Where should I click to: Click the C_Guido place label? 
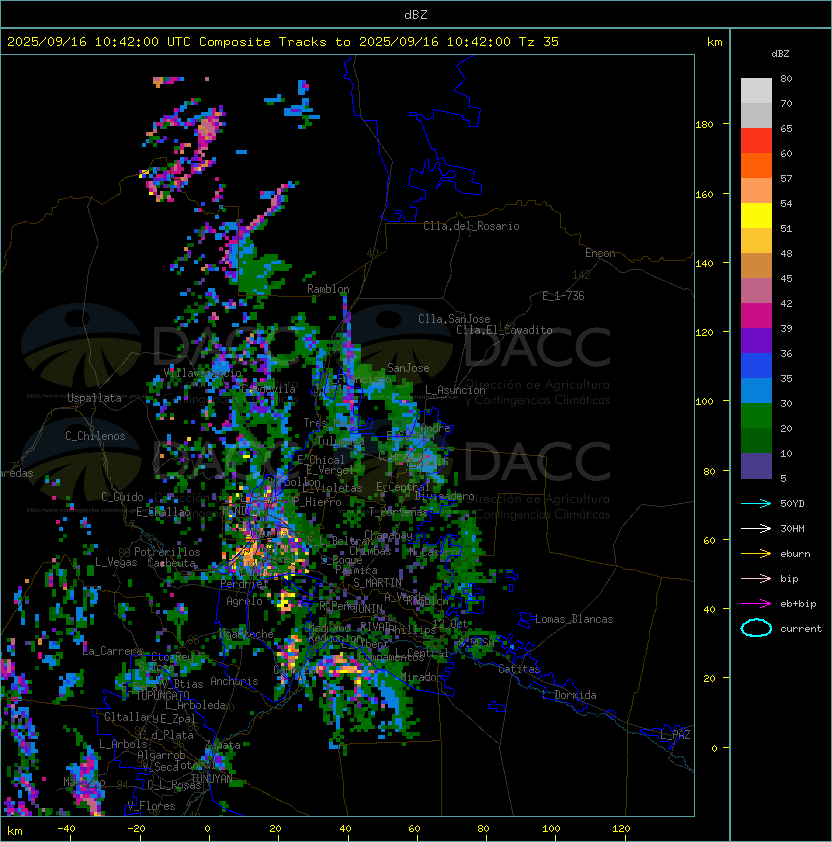(x=122, y=497)
